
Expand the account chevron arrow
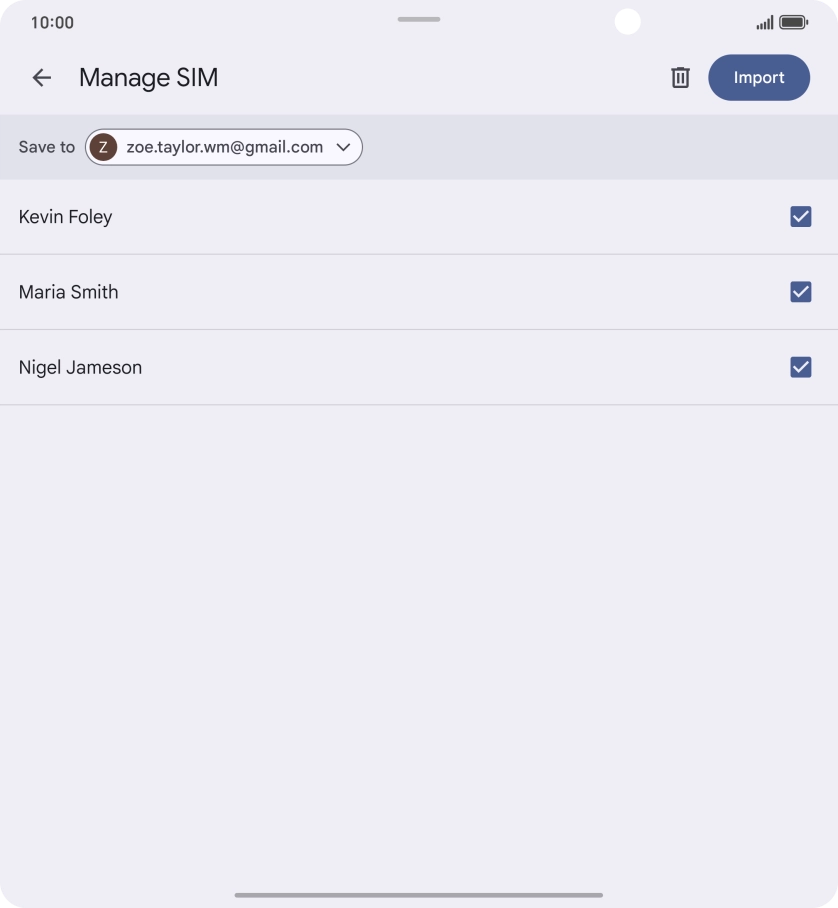[343, 147]
